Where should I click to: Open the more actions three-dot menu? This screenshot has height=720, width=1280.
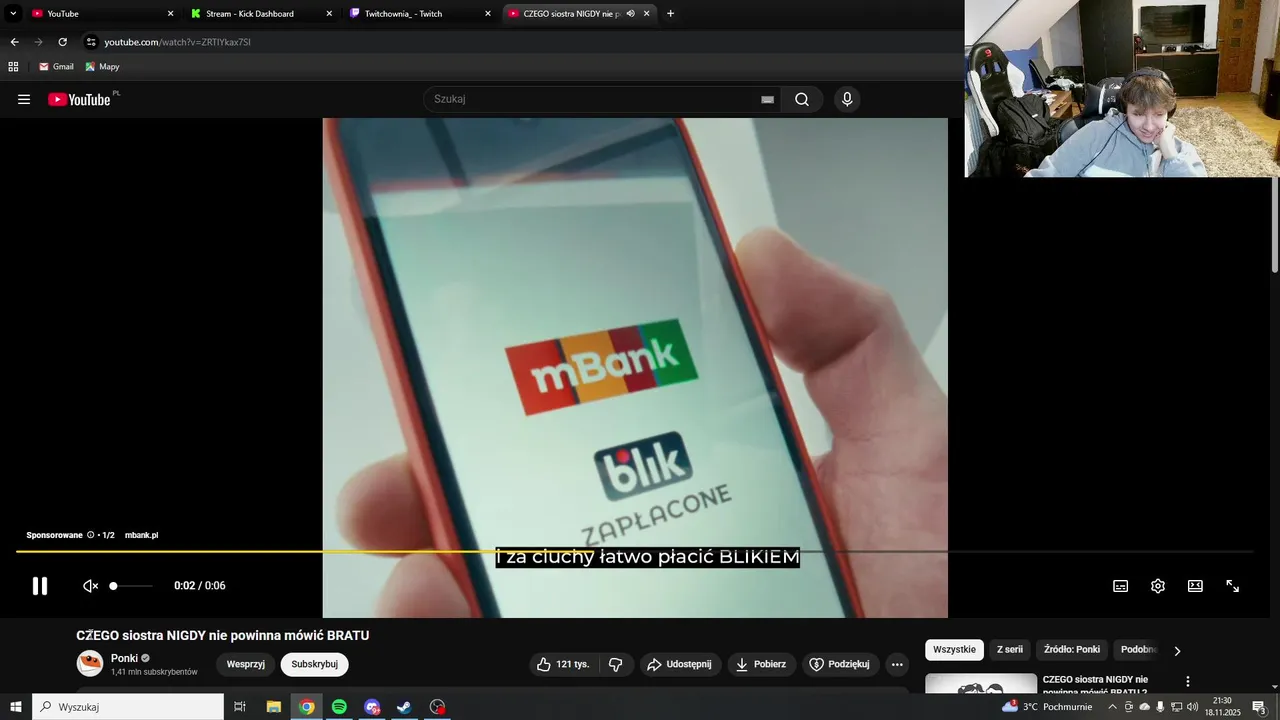click(x=897, y=664)
